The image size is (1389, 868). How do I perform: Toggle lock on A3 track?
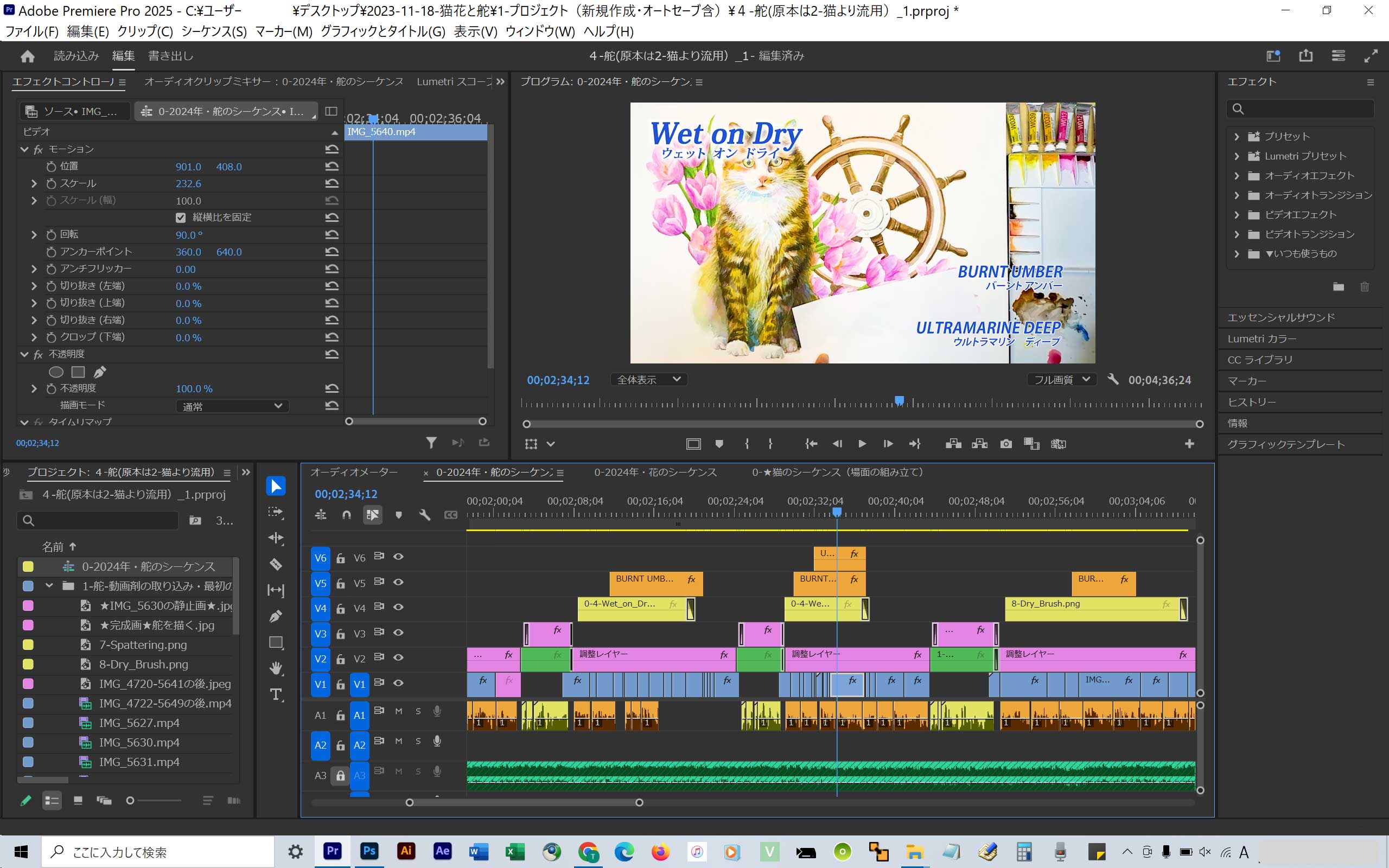click(x=340, y=776)
